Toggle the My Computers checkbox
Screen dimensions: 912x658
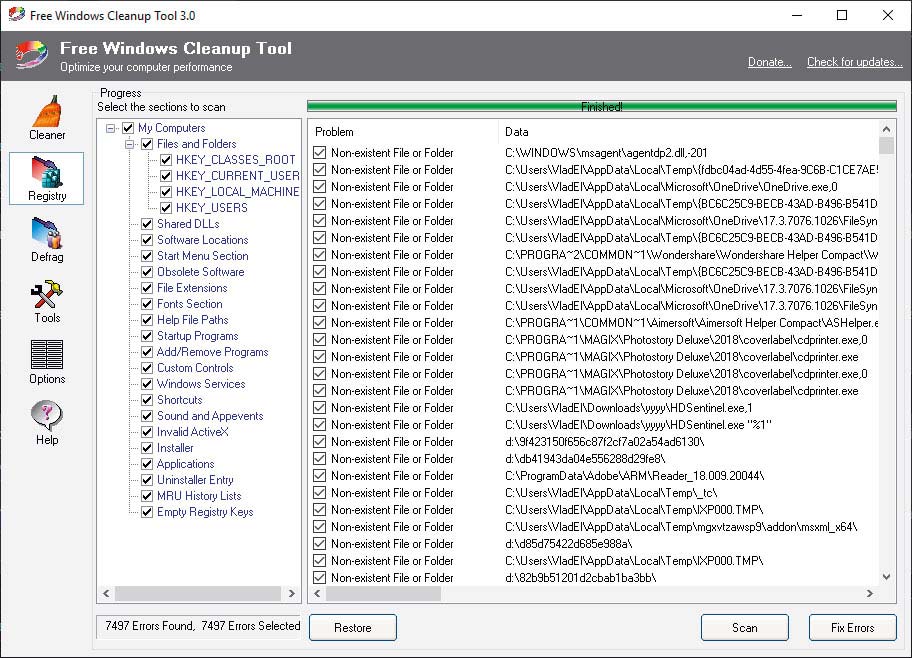click(x=128, y=128)
